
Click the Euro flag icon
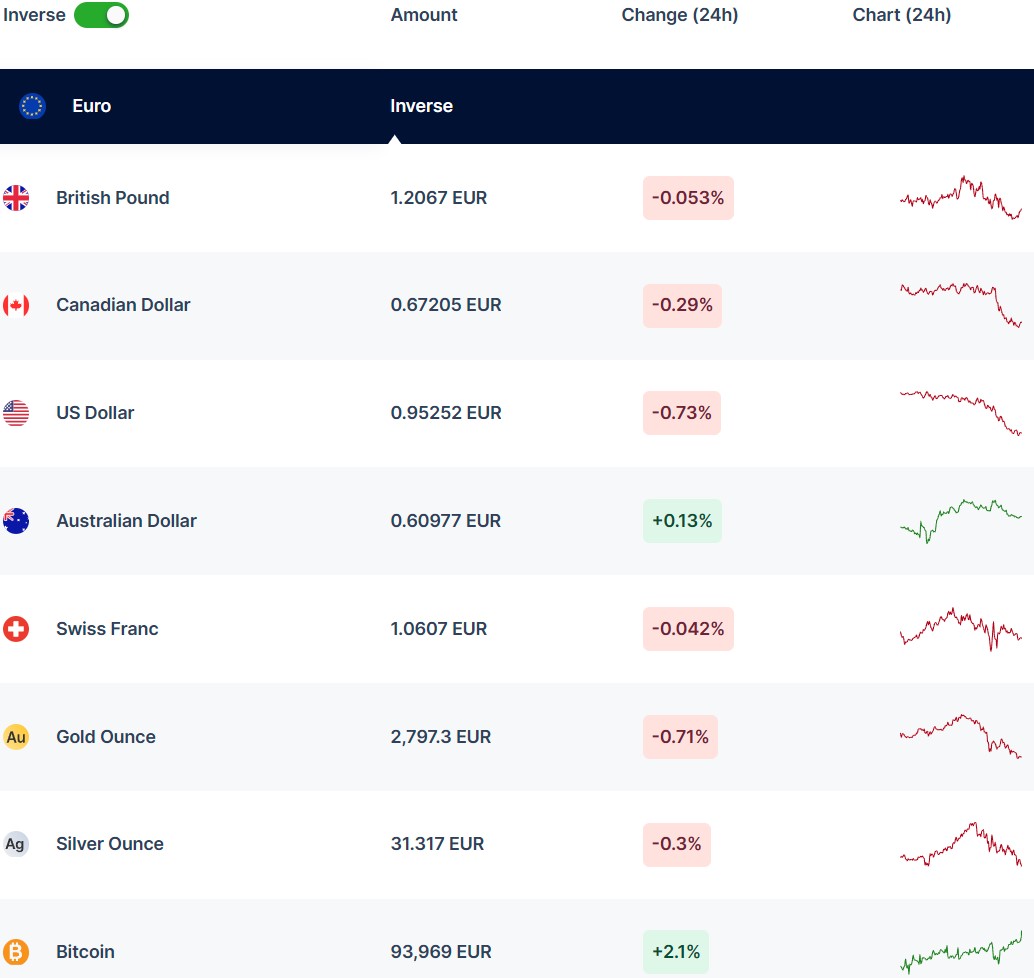[x=33, y=106]
